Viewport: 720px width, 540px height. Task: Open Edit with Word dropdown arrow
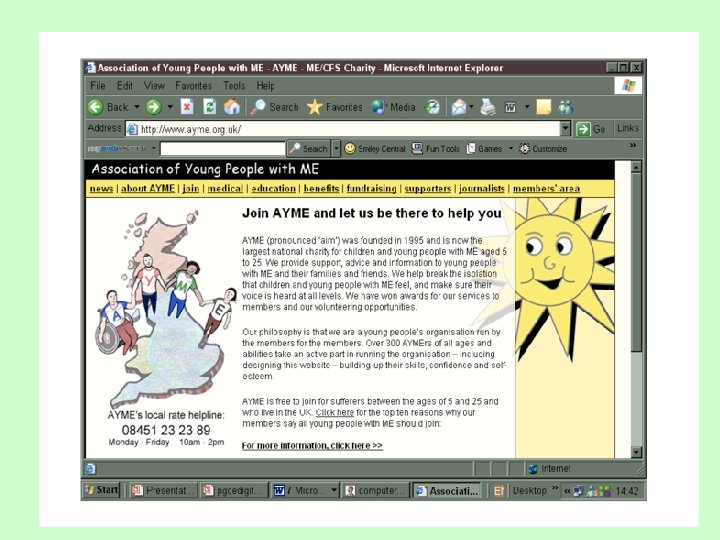click(x=527, y=107)
